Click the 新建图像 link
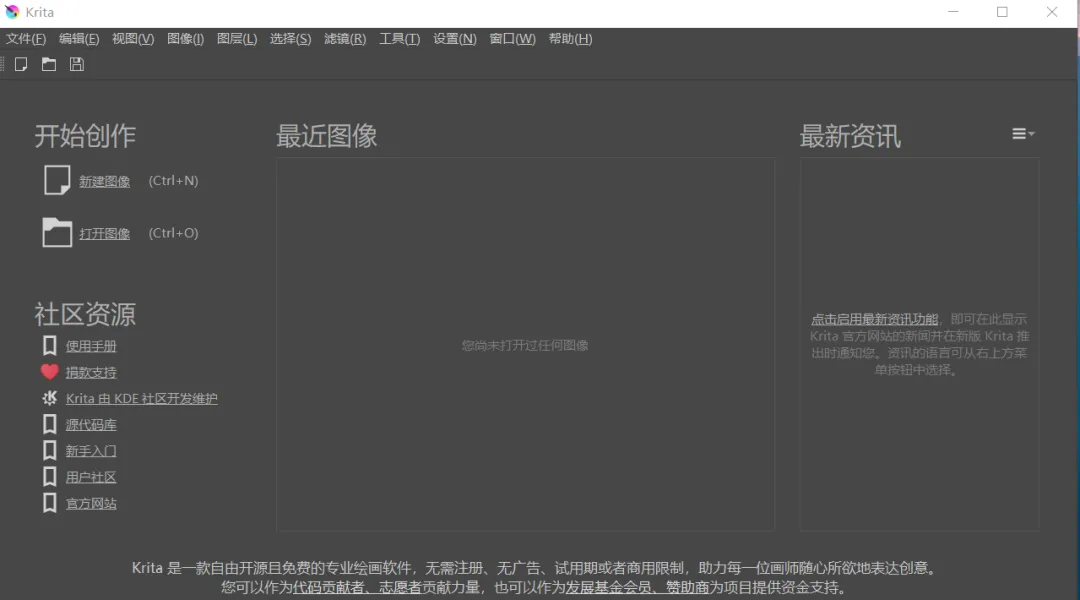Image resolution: width=1080 pixels, height=600 pixels. coord(104,181)
